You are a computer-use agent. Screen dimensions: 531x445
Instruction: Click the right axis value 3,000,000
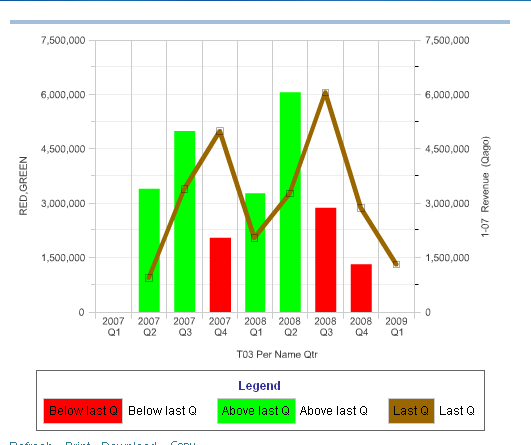pyautogui.click(x=447, y=204)
